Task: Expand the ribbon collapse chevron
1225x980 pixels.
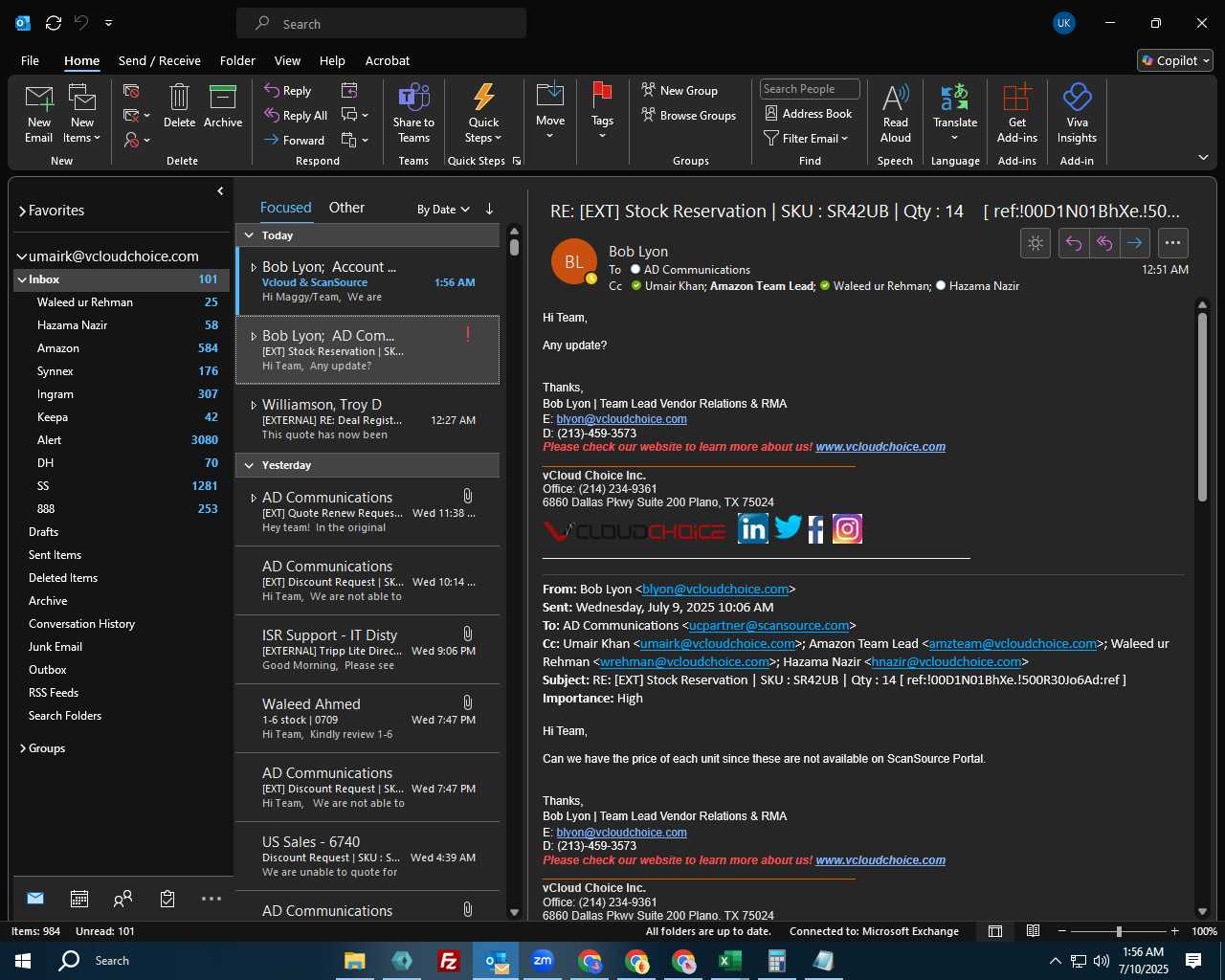Action: click(1203, 157)
